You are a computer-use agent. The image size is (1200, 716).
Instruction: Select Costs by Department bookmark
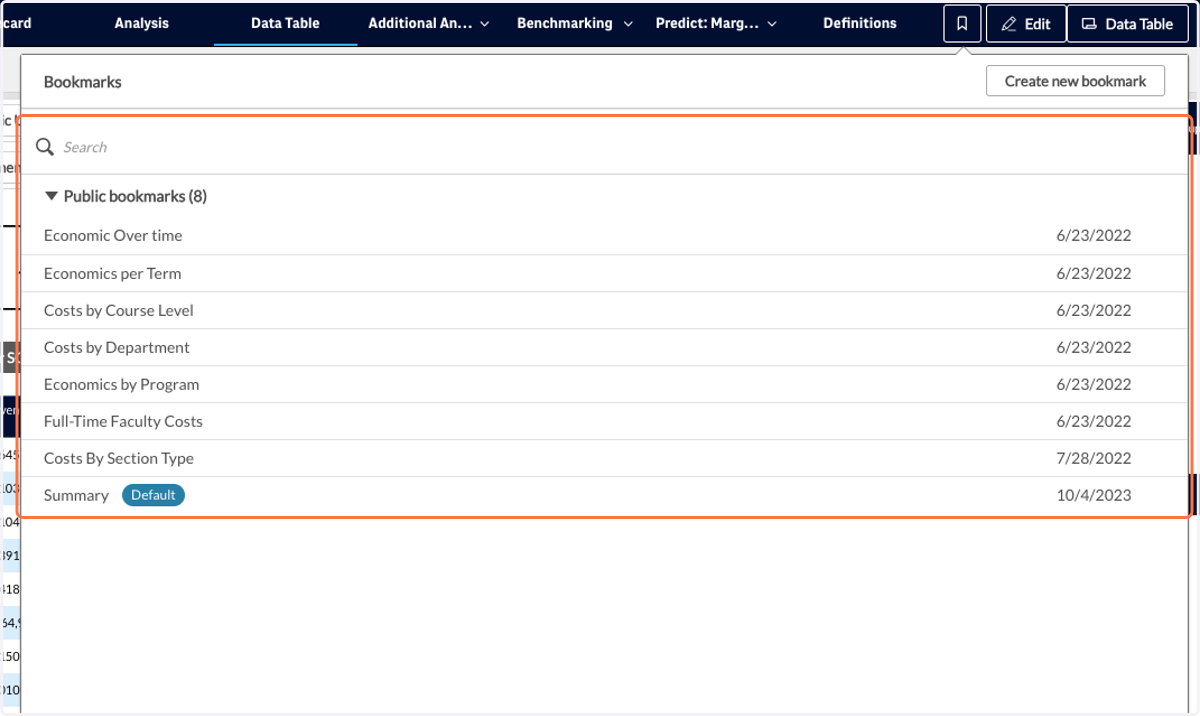coord(605,347)
